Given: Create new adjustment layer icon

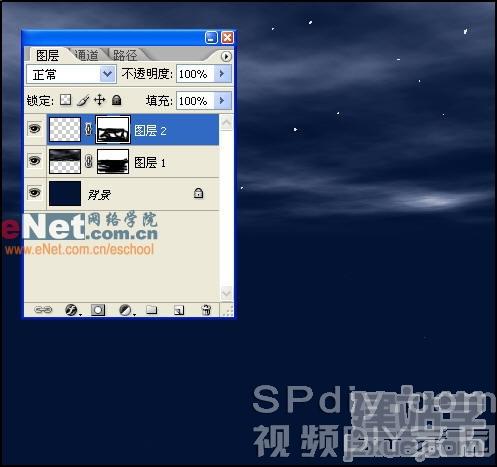Looking at the screenshot, I should point(126,310).
